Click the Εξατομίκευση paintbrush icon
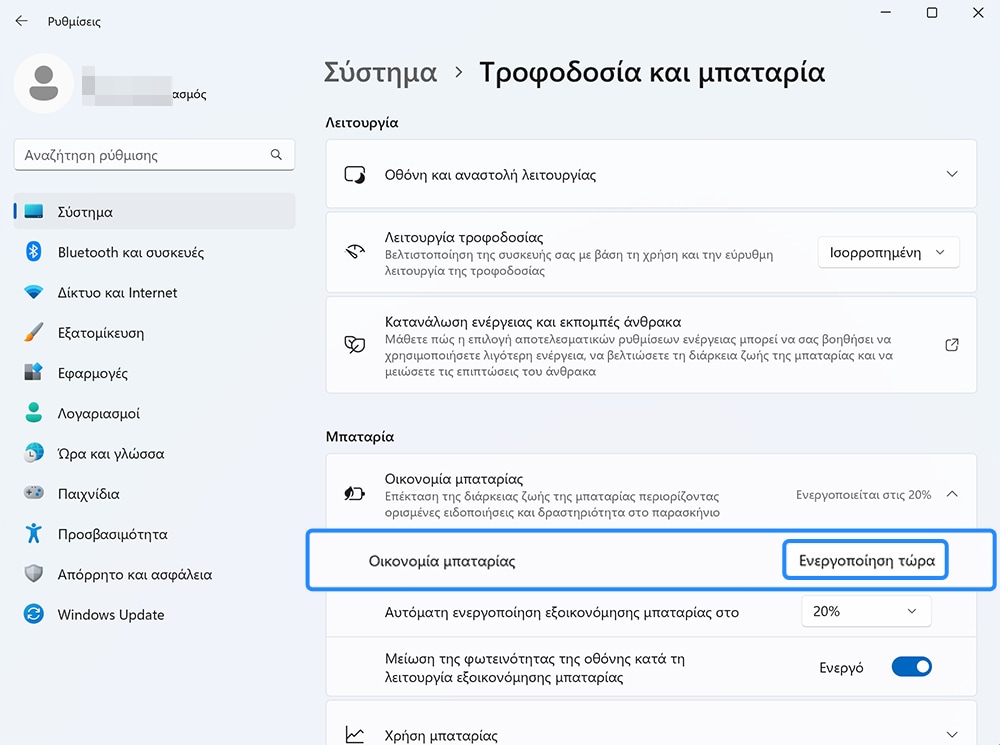 [34, 332]
